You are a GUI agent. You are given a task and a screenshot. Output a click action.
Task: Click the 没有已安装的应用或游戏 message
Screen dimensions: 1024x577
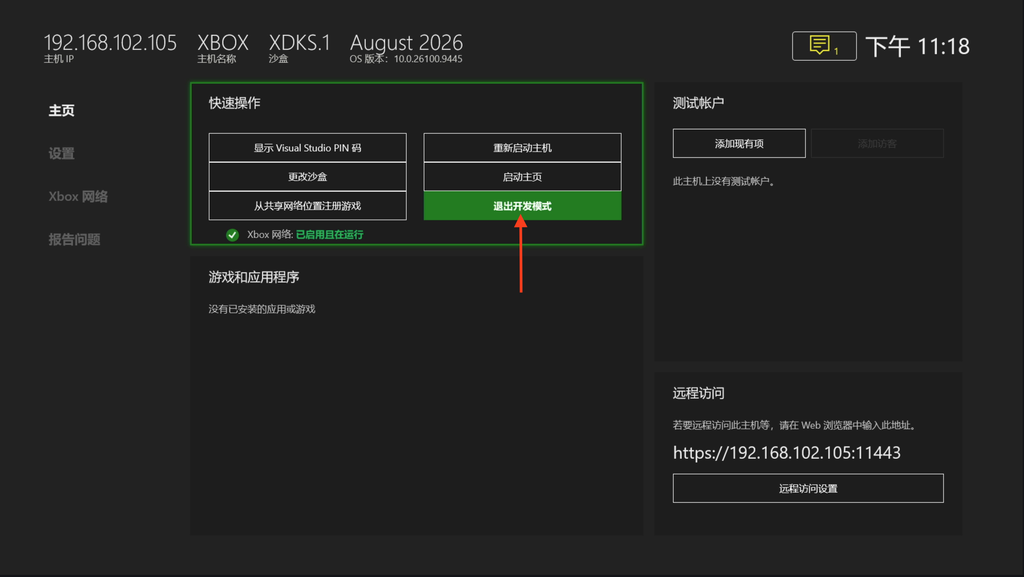pos(262,309)
